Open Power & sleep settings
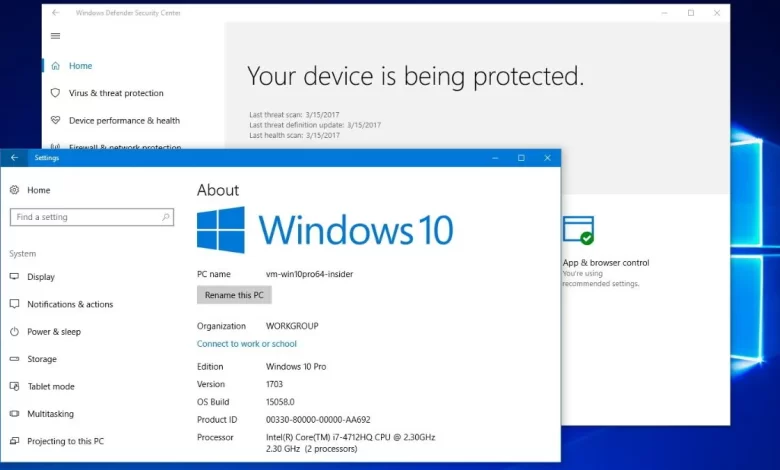The width and height of the screenshot is (780, 470). tap(54, 332)
